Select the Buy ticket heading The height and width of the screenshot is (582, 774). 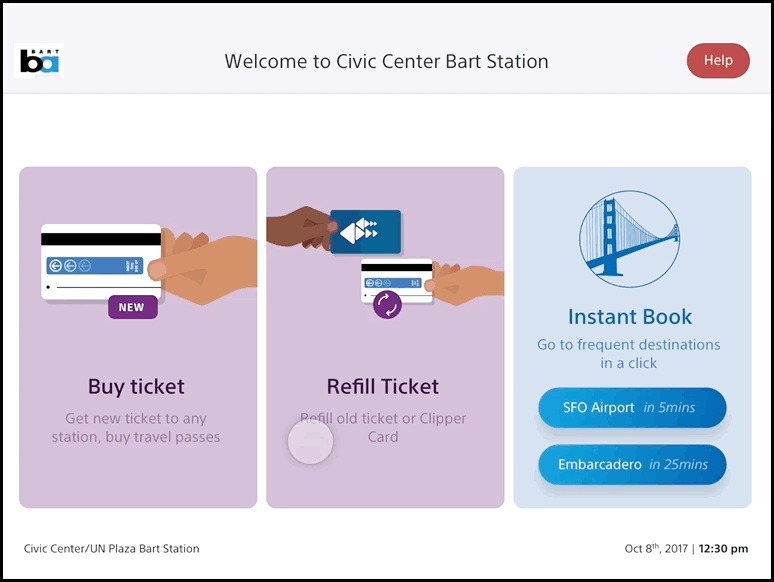pyautogui.click(x=137, y=387)
